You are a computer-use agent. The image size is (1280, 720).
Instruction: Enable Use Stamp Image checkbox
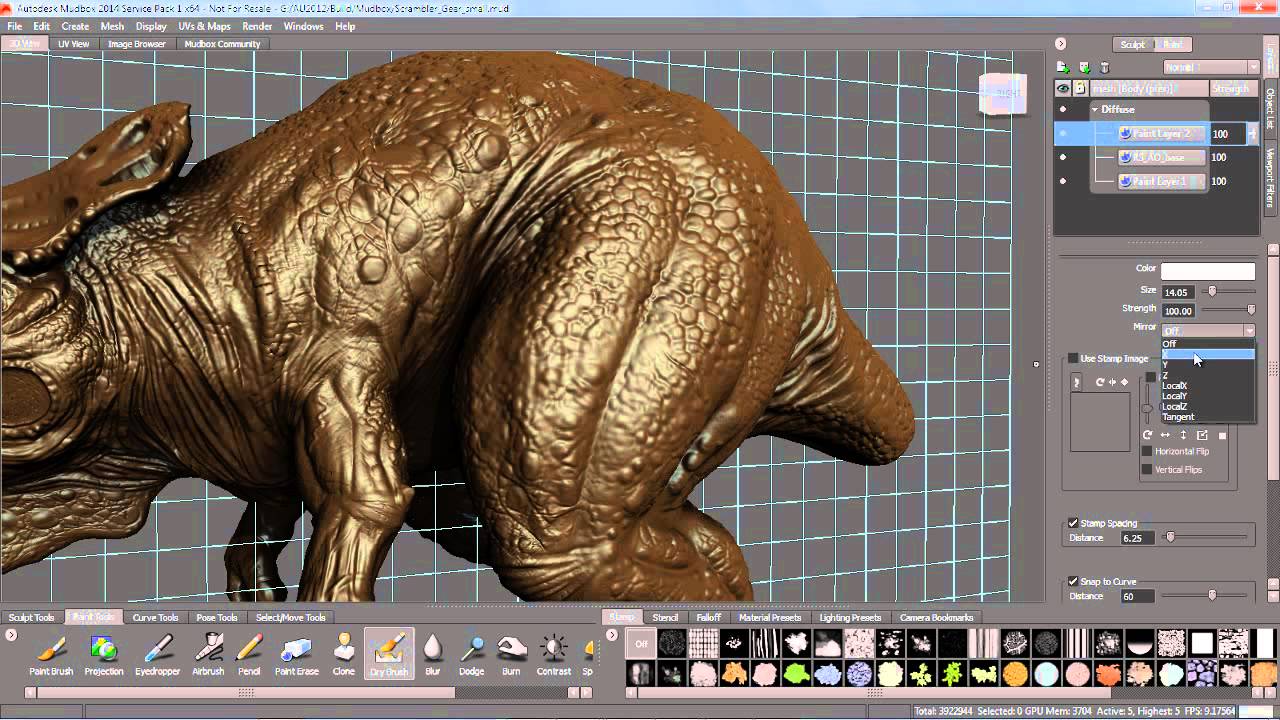point(1073,358)
